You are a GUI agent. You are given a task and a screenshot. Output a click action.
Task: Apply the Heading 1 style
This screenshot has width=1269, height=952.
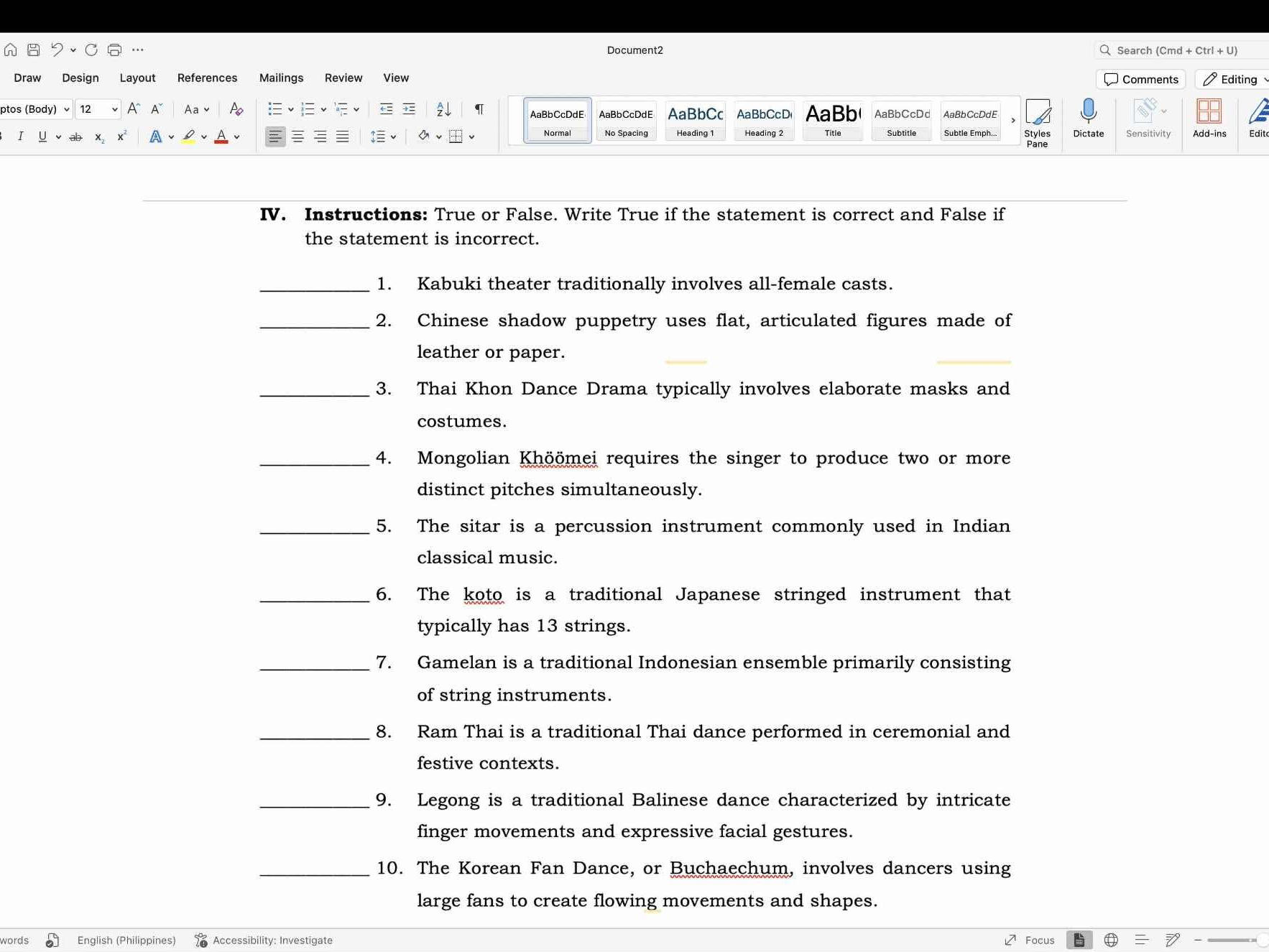(694, 119)
